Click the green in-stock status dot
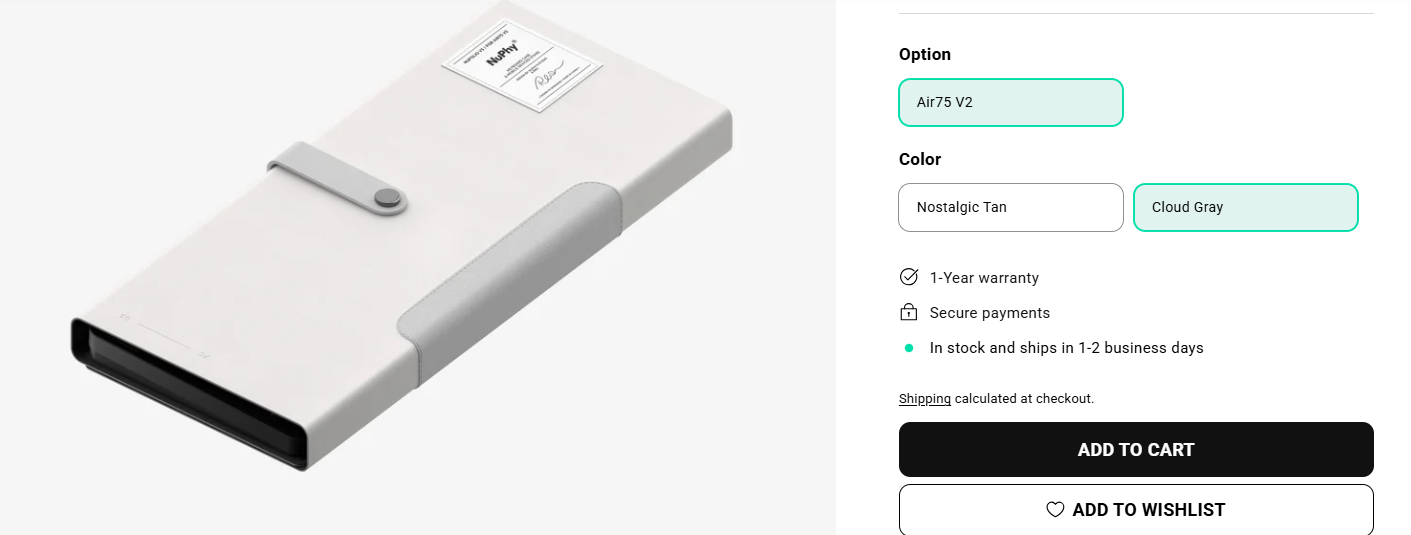Viewport: 1411px width, 535px height. (x=909, y=348)
